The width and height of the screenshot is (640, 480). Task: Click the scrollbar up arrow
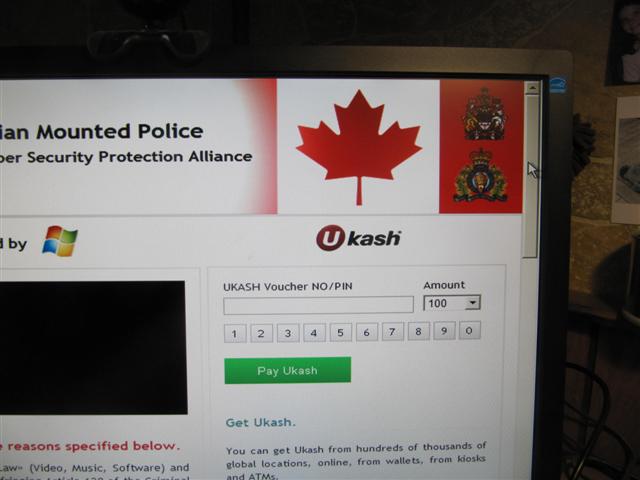532,87
